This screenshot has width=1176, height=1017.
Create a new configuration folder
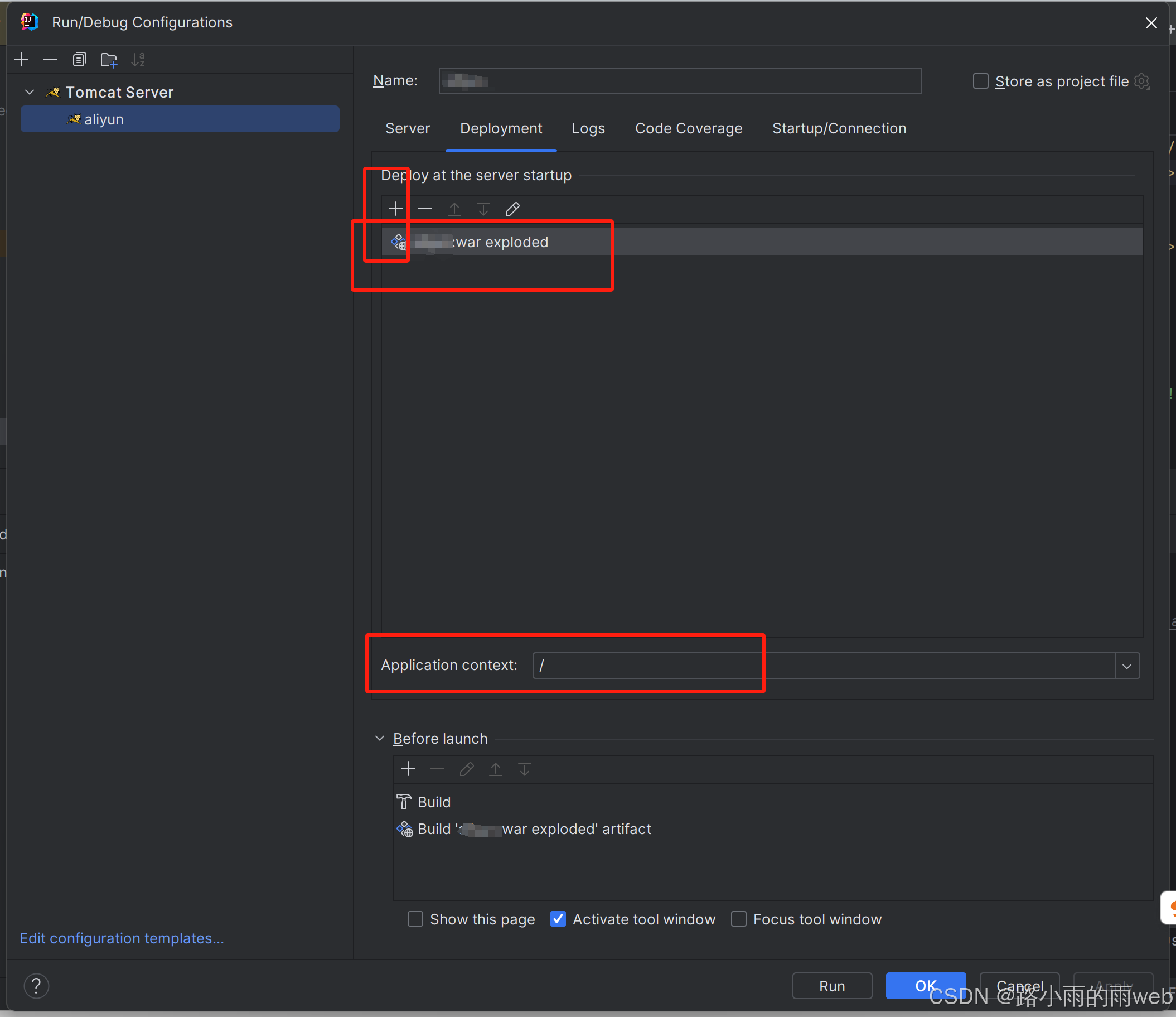pos(108,60)
